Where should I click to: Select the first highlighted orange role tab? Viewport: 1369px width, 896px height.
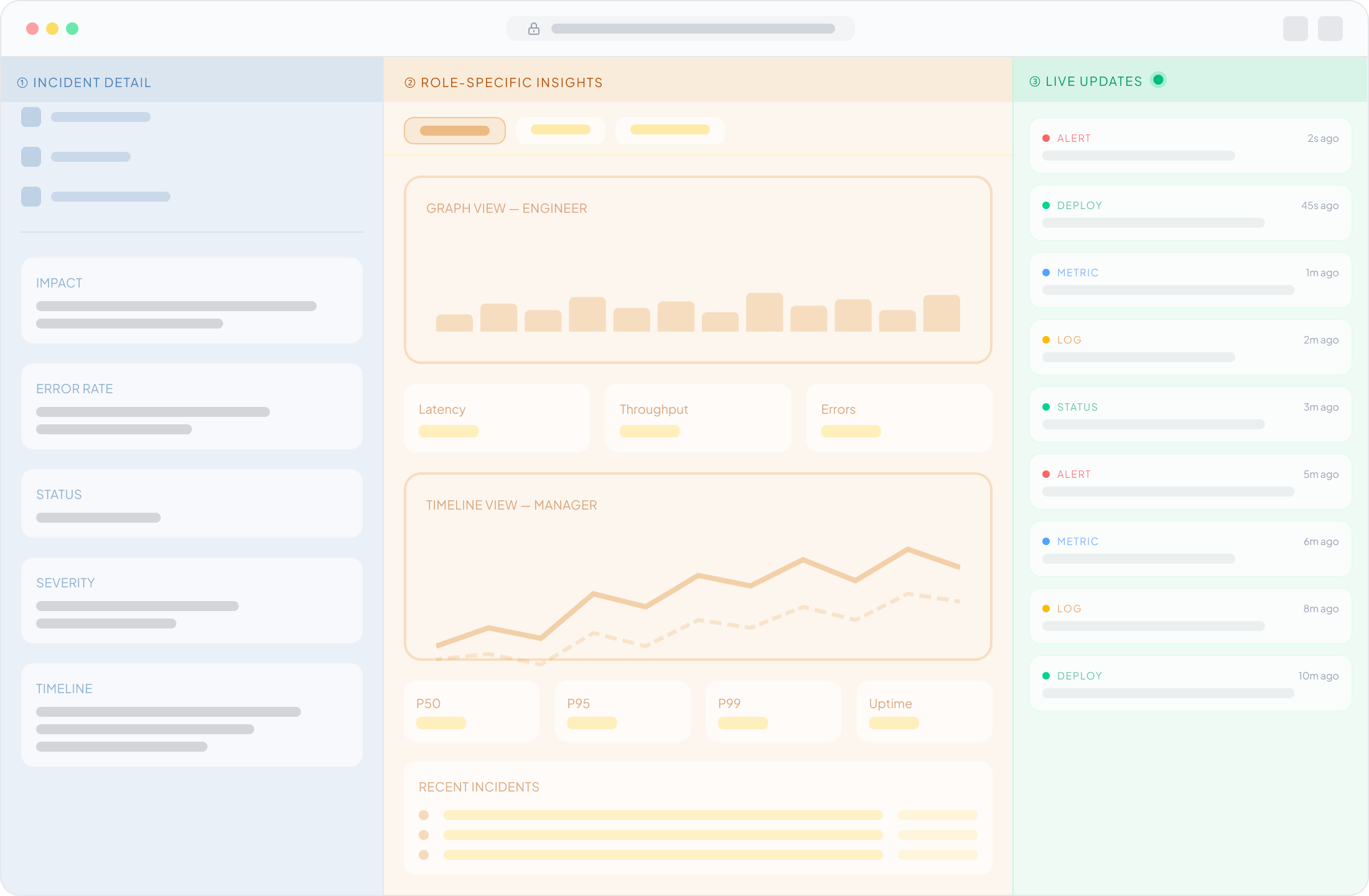pyautogui.click(x=455, y=131)
